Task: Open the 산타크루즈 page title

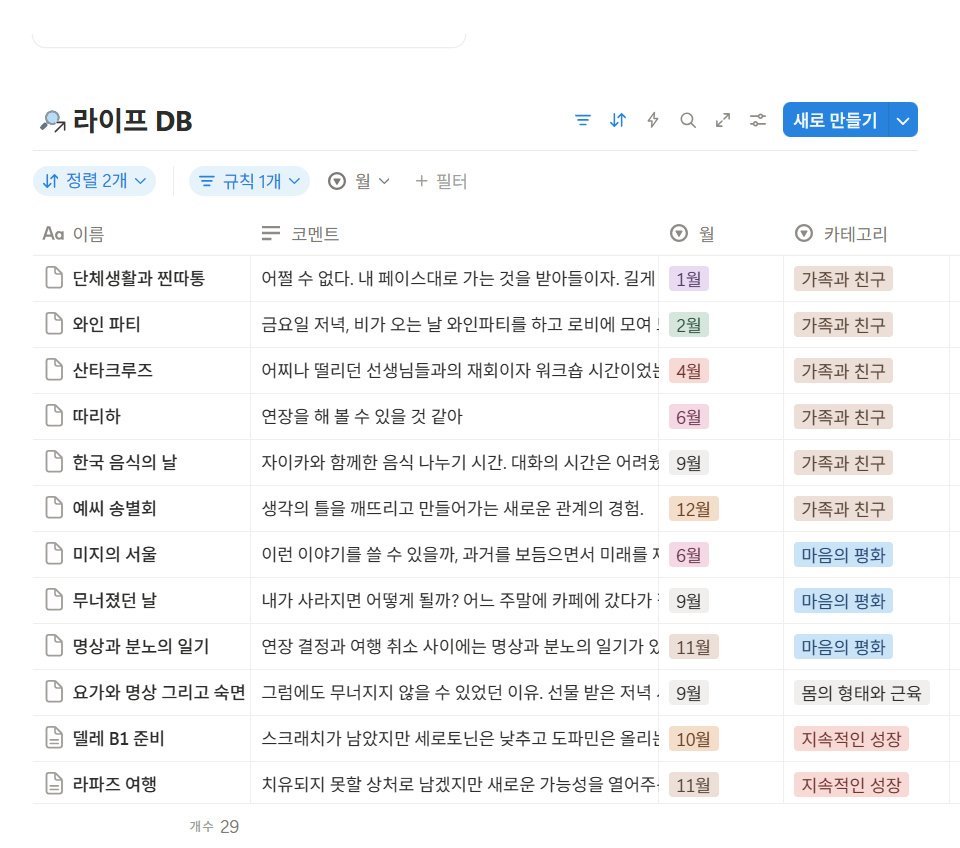Action: 113,370
